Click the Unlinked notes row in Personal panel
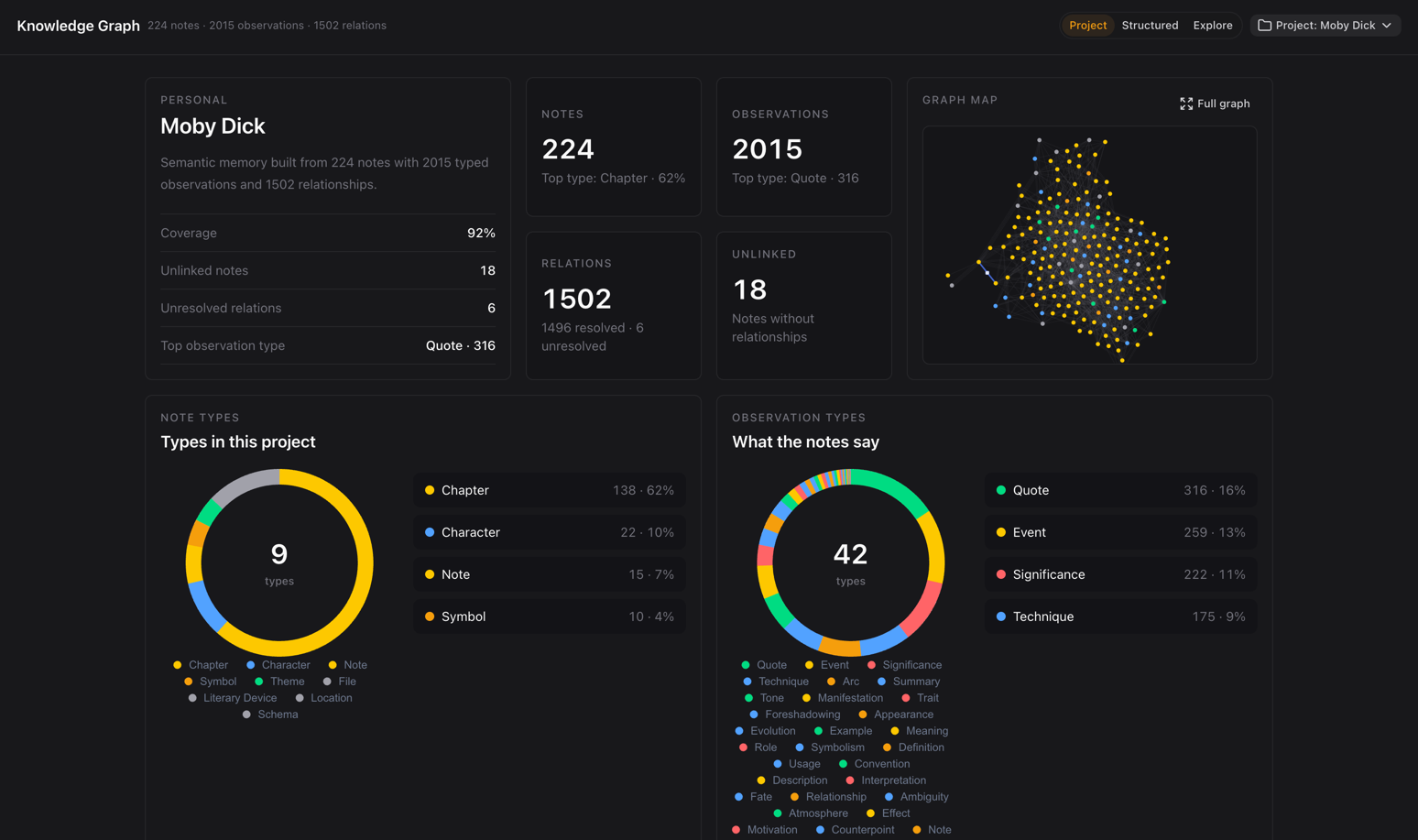Image resolution: width=1418 pixels, height=840 pixels. (328, 270)
